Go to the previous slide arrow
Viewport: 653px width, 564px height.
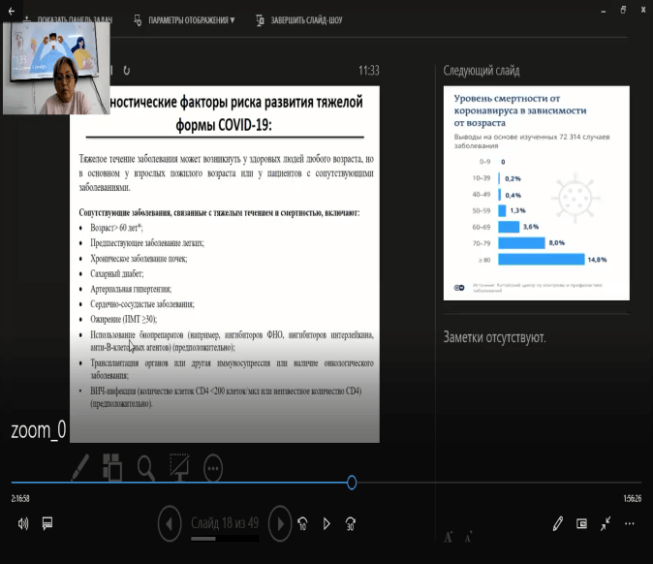(x=171, y=522)
